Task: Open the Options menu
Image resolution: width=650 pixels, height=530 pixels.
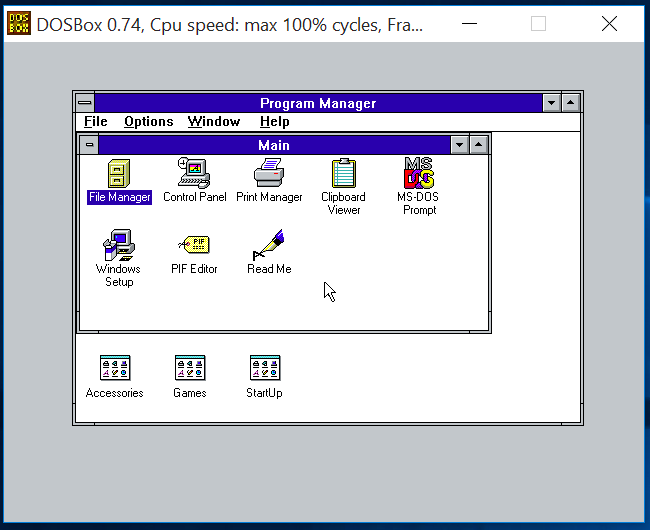Action: click(x=148, y=121)
